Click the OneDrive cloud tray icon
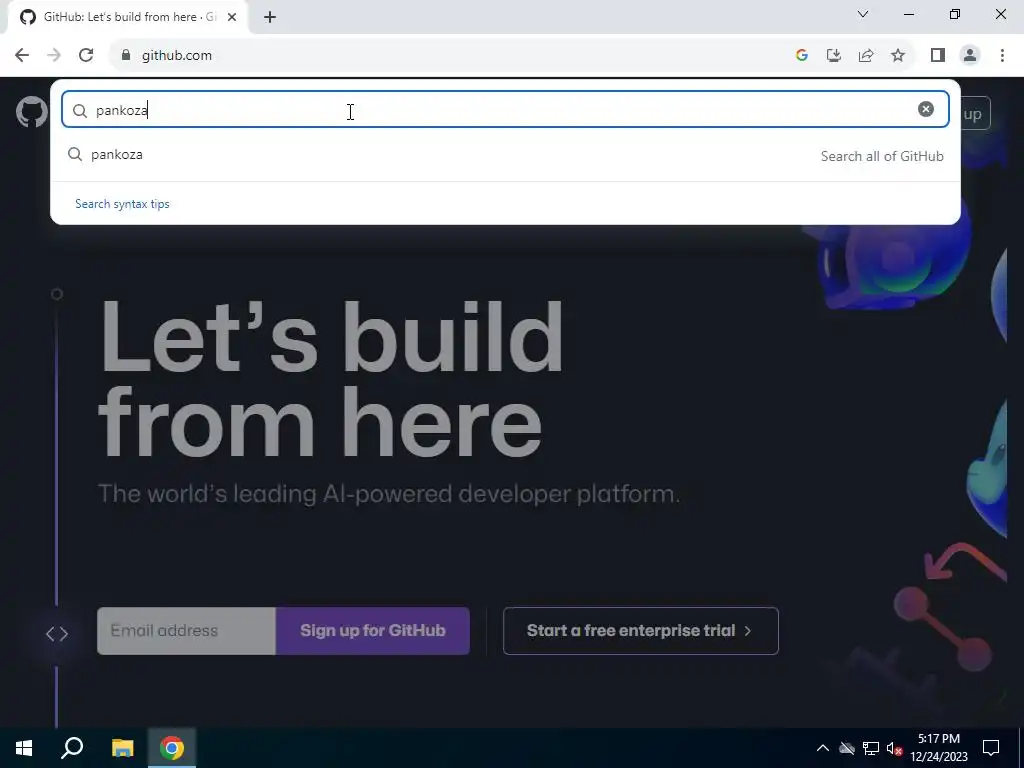1024x768 pixels. coord(847,748)
